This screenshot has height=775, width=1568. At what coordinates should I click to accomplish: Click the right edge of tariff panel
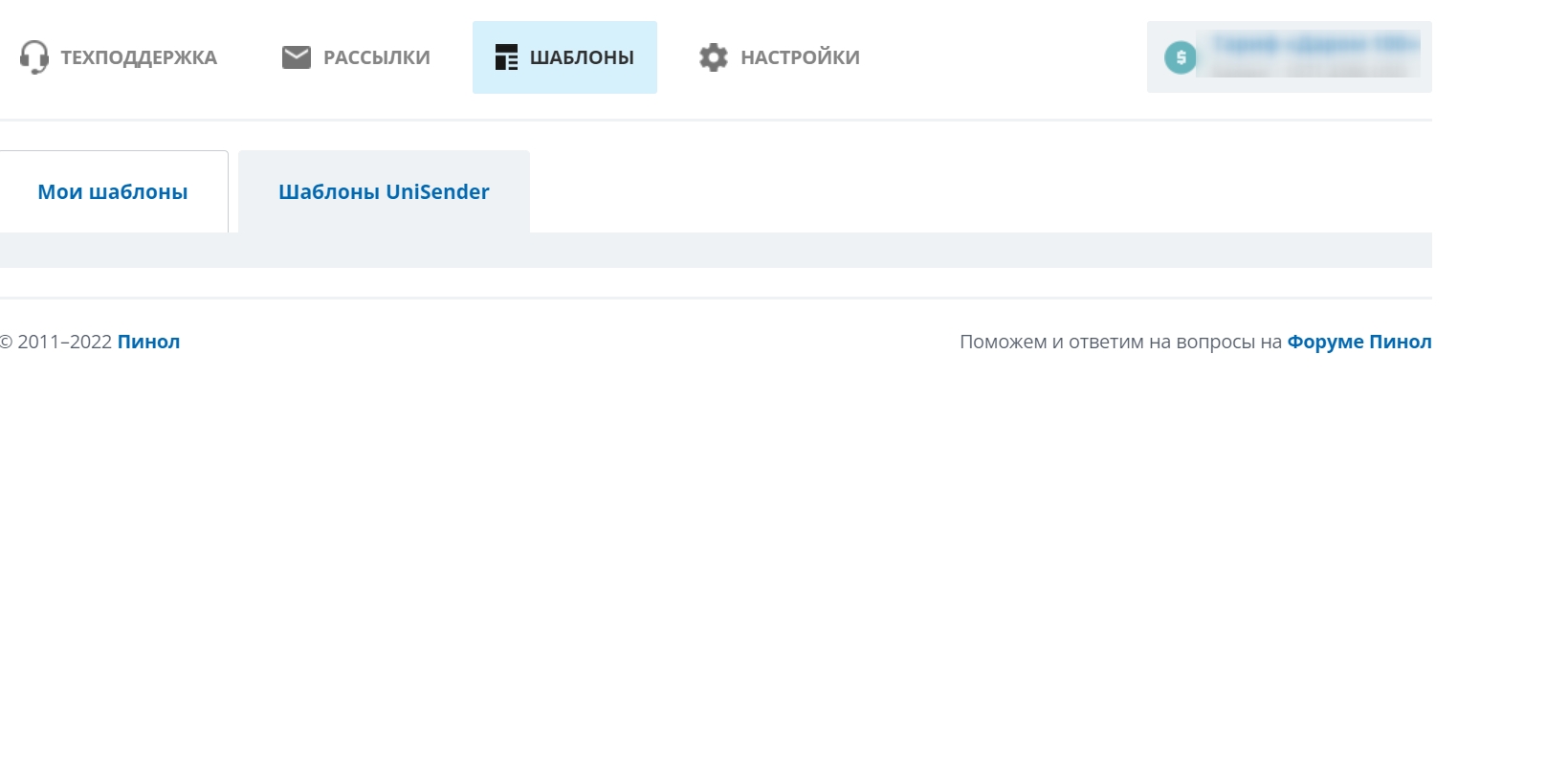pos(1425,57)
